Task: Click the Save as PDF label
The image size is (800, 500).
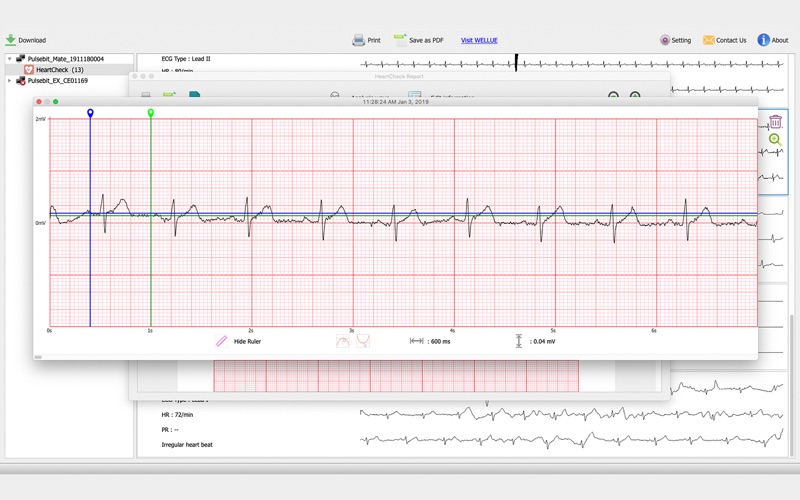Action: [x=426, y=40]
